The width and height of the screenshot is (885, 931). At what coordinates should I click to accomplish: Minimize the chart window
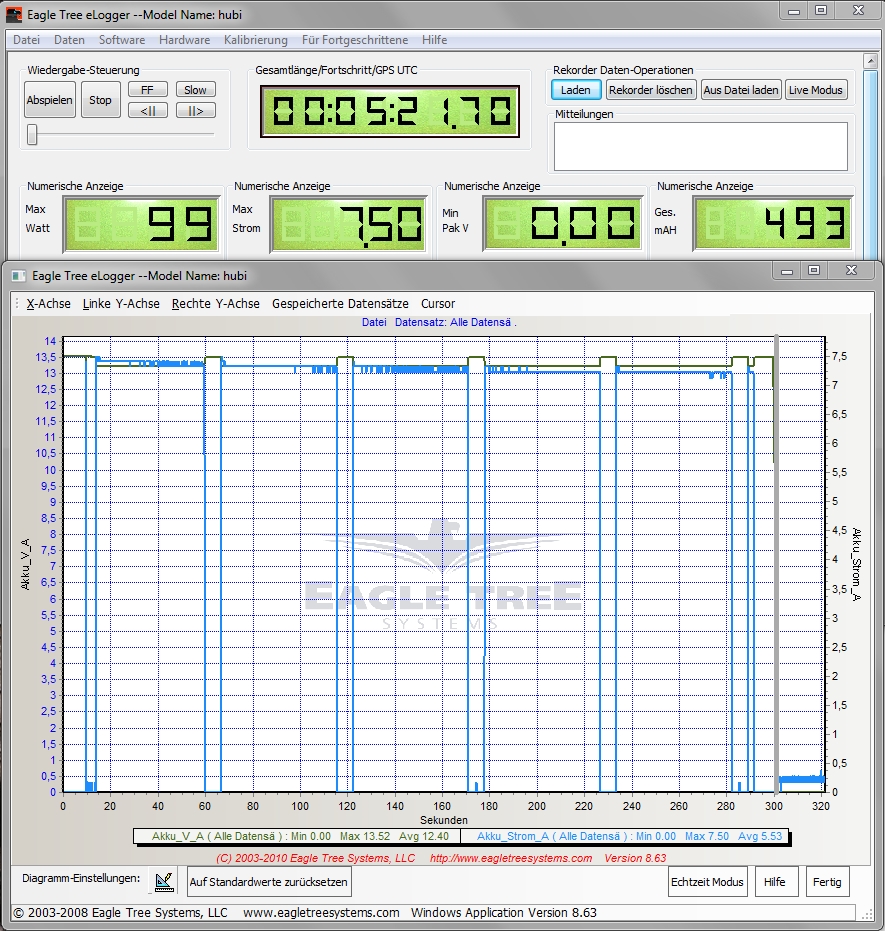787,271
